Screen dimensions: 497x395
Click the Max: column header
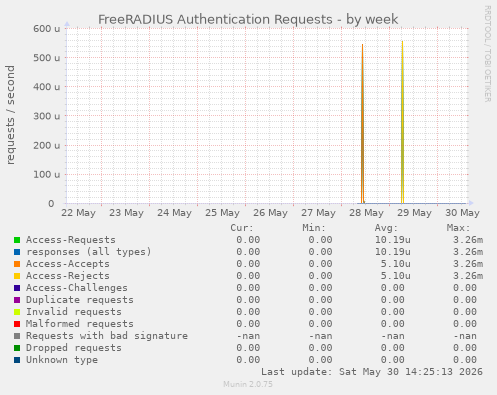[458, 228]
